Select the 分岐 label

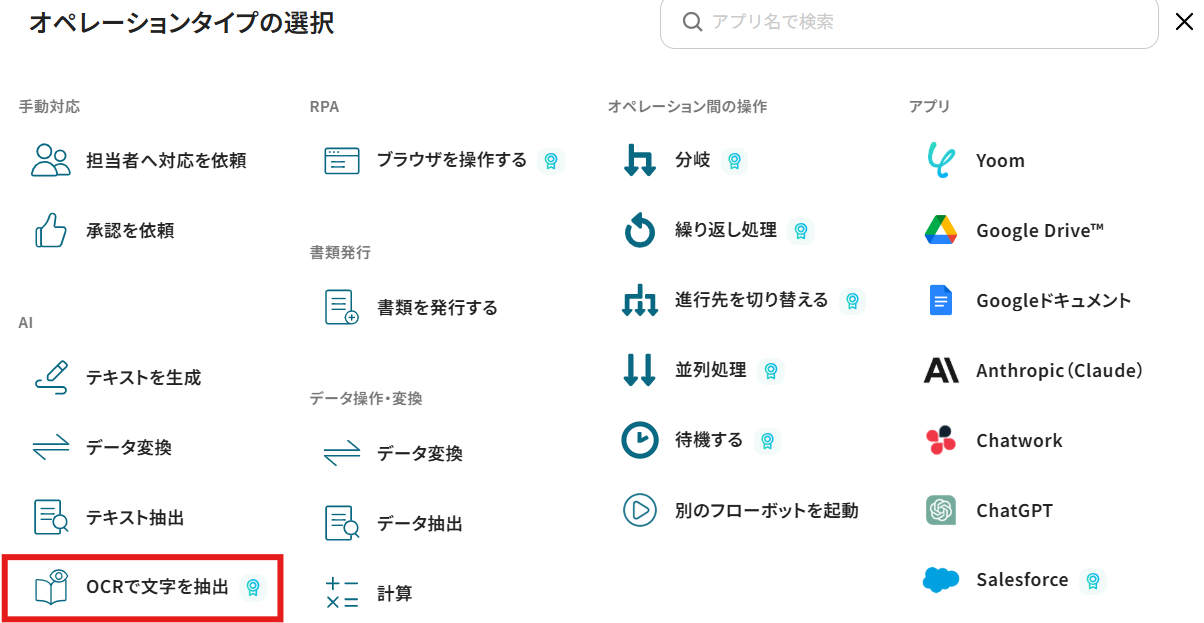click(x=693, y=160)
